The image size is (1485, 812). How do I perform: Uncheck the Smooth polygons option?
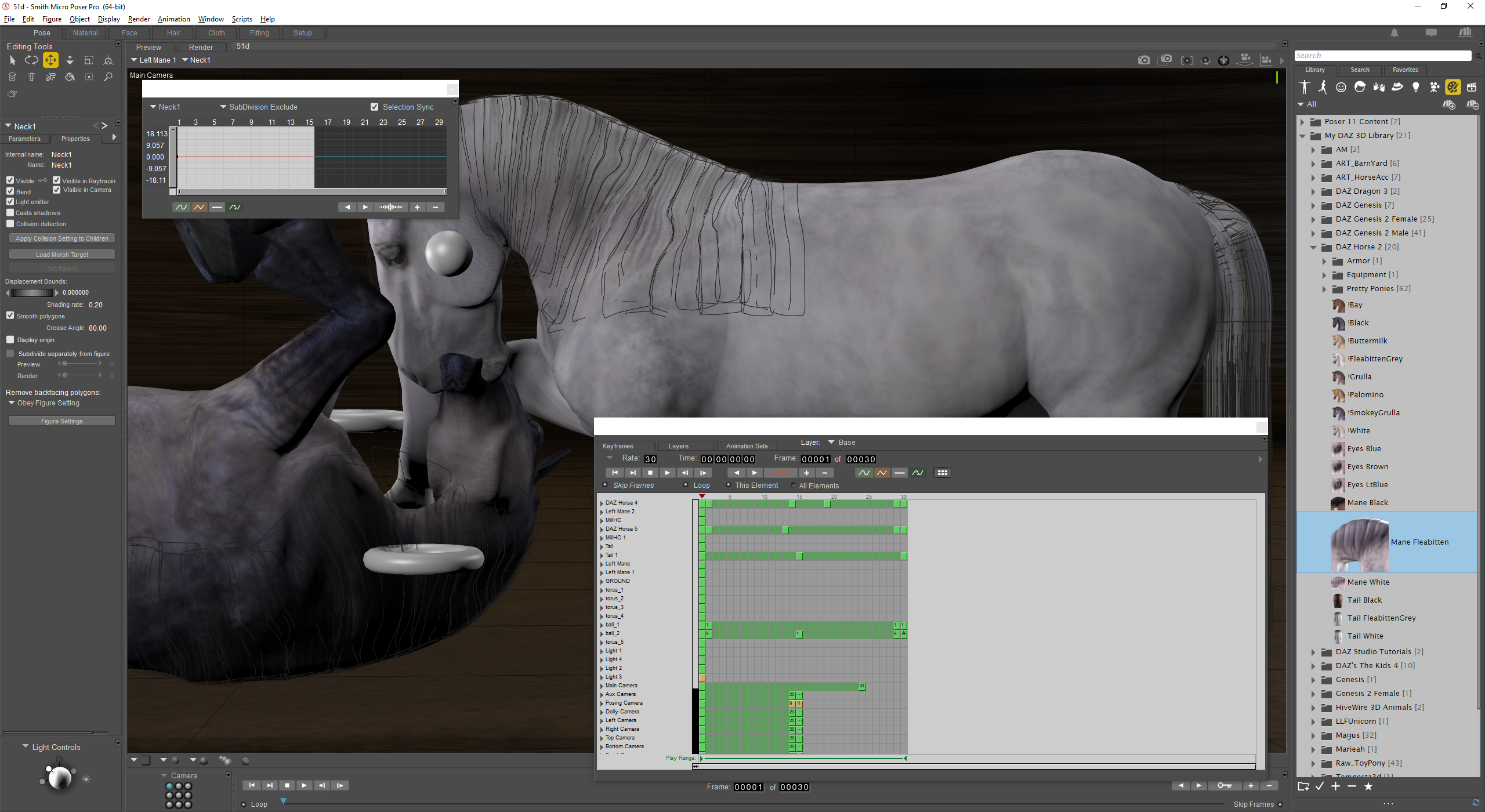coord(10,316)
